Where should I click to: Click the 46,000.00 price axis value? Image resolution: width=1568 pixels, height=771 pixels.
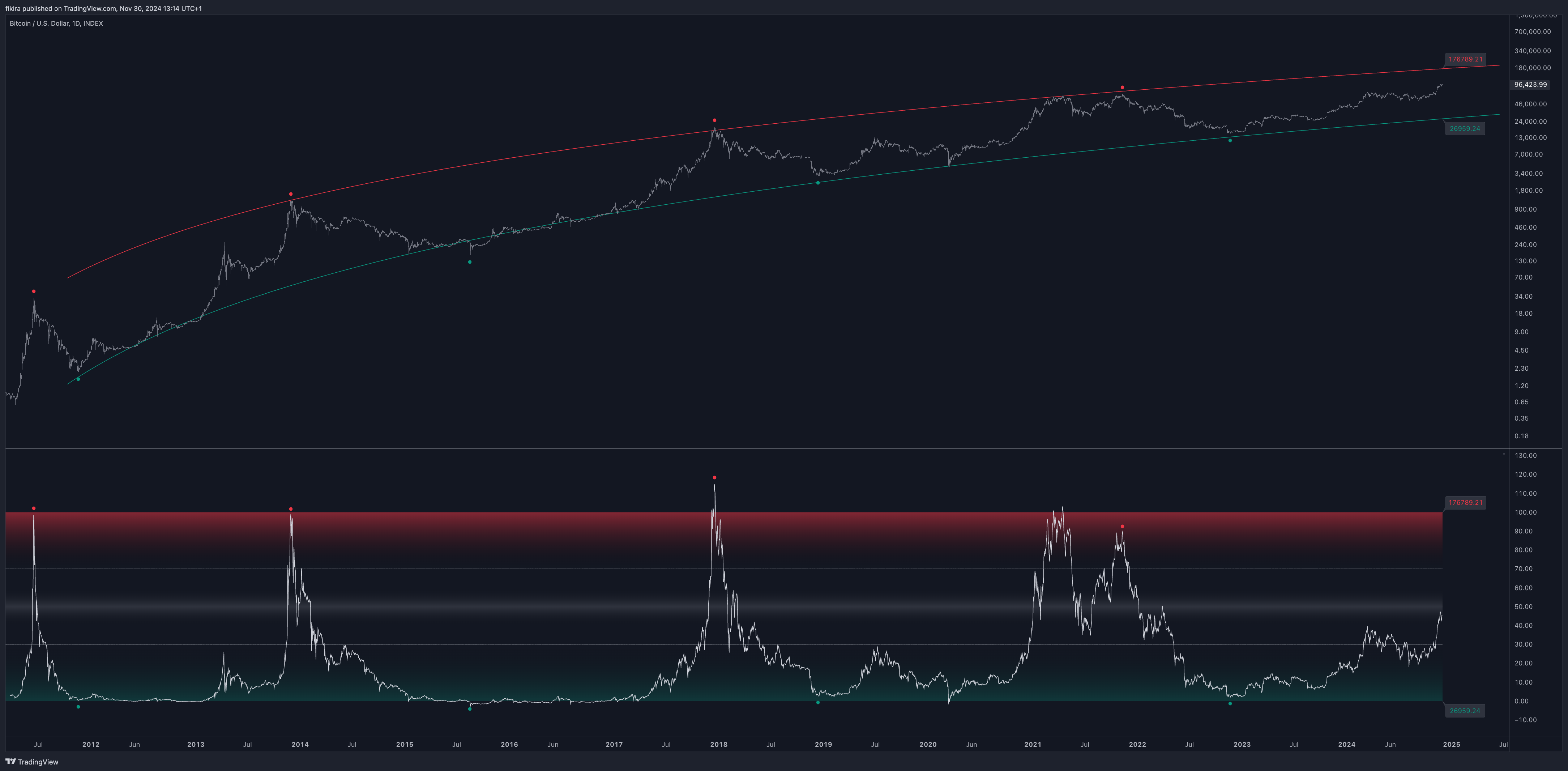1530,104
